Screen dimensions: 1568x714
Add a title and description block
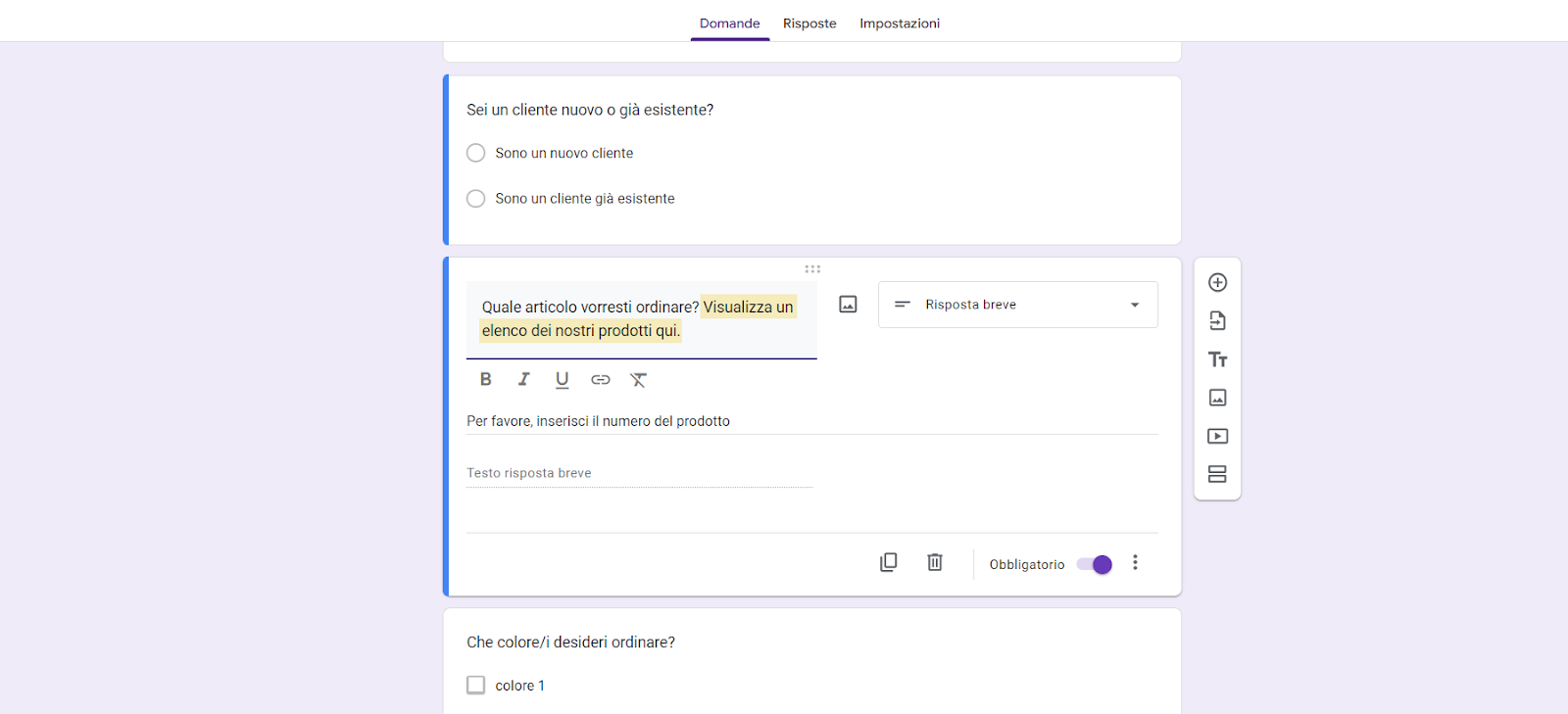click(x=1217, y=359)
